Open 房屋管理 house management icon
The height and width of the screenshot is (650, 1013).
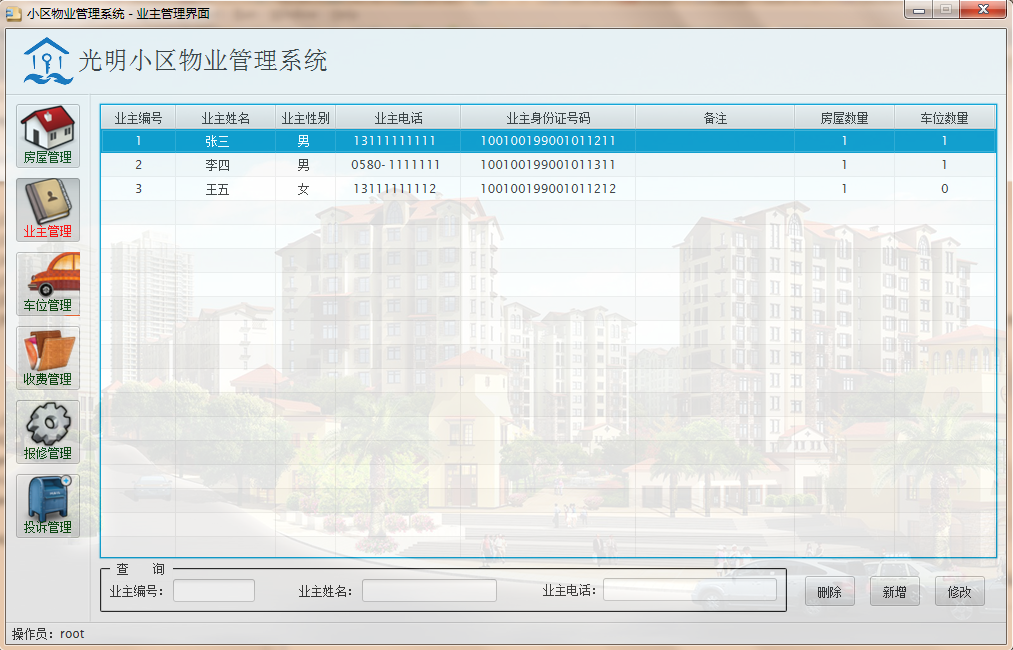click(48, 136)
